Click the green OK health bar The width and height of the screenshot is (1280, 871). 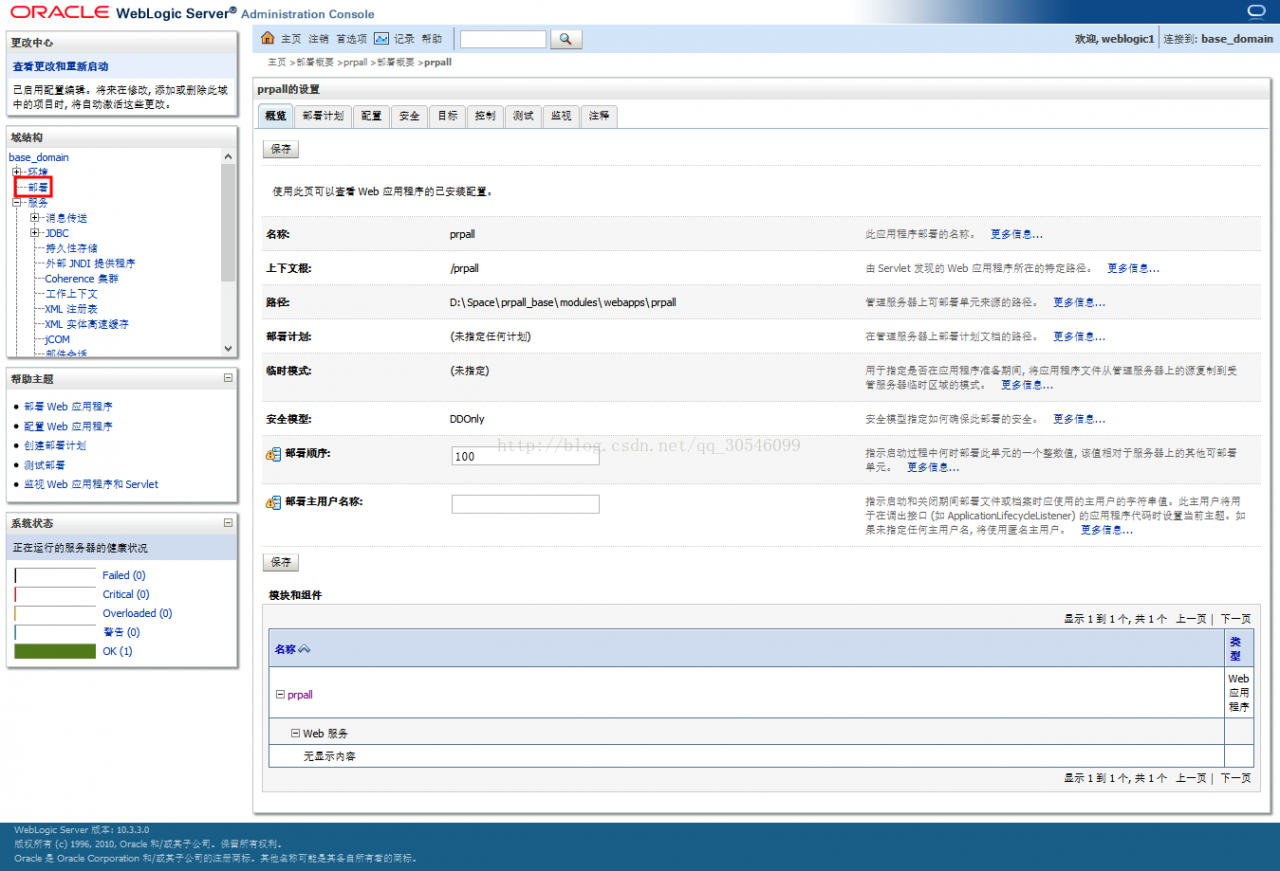(55, 651)
